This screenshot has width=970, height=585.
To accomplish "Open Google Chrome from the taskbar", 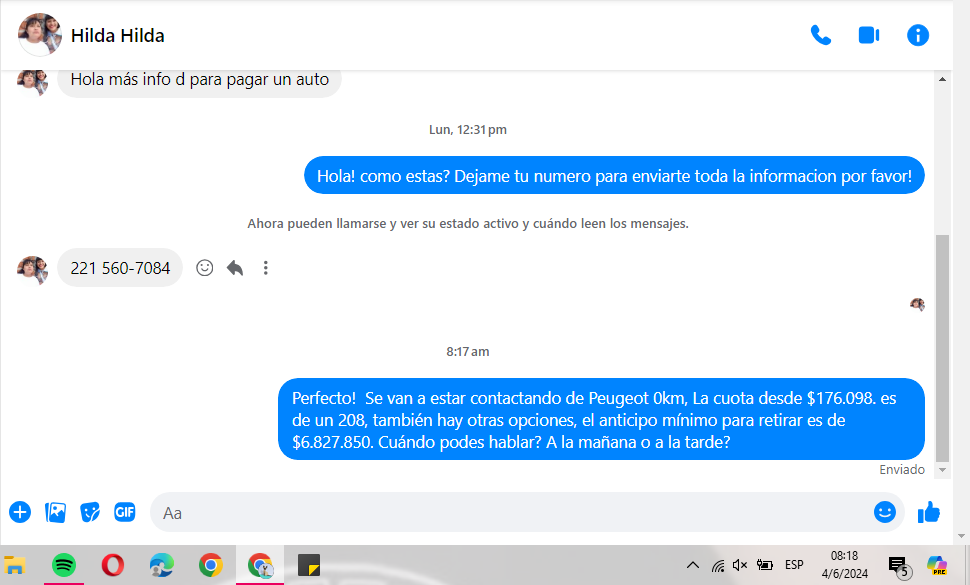I will click(210, 565).
